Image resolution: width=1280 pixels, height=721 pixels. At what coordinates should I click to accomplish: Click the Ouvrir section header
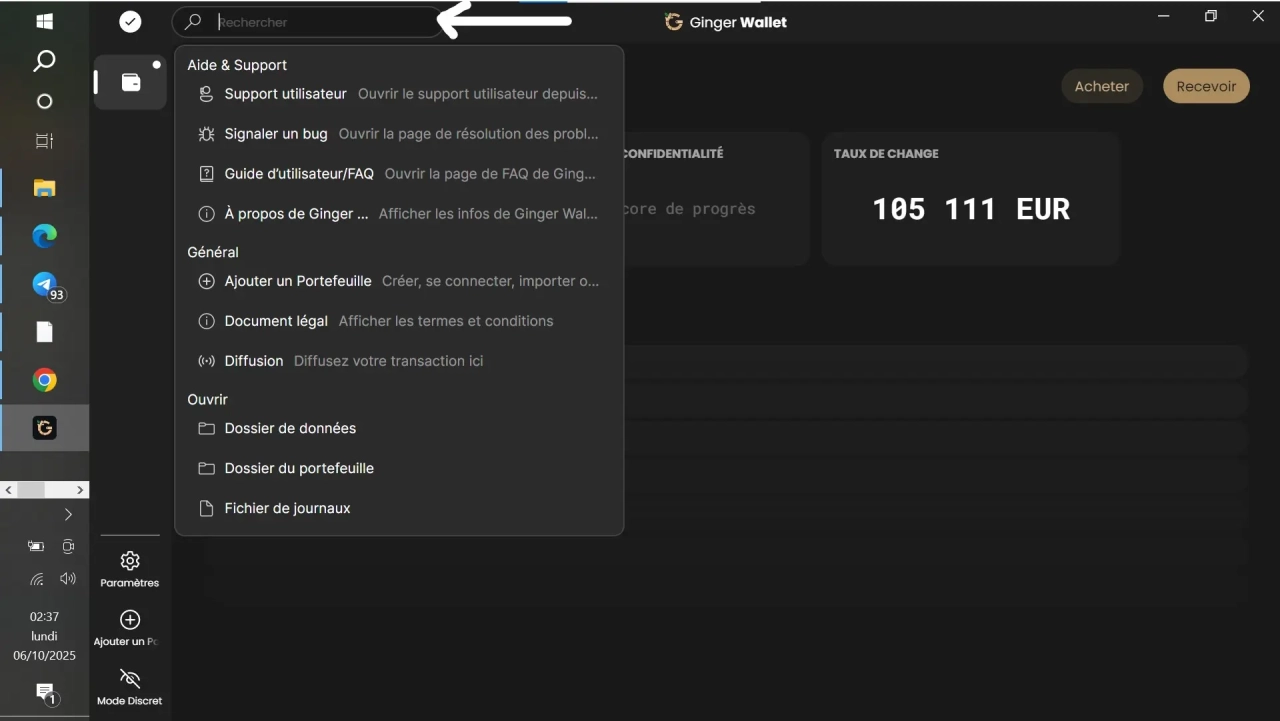207,399
